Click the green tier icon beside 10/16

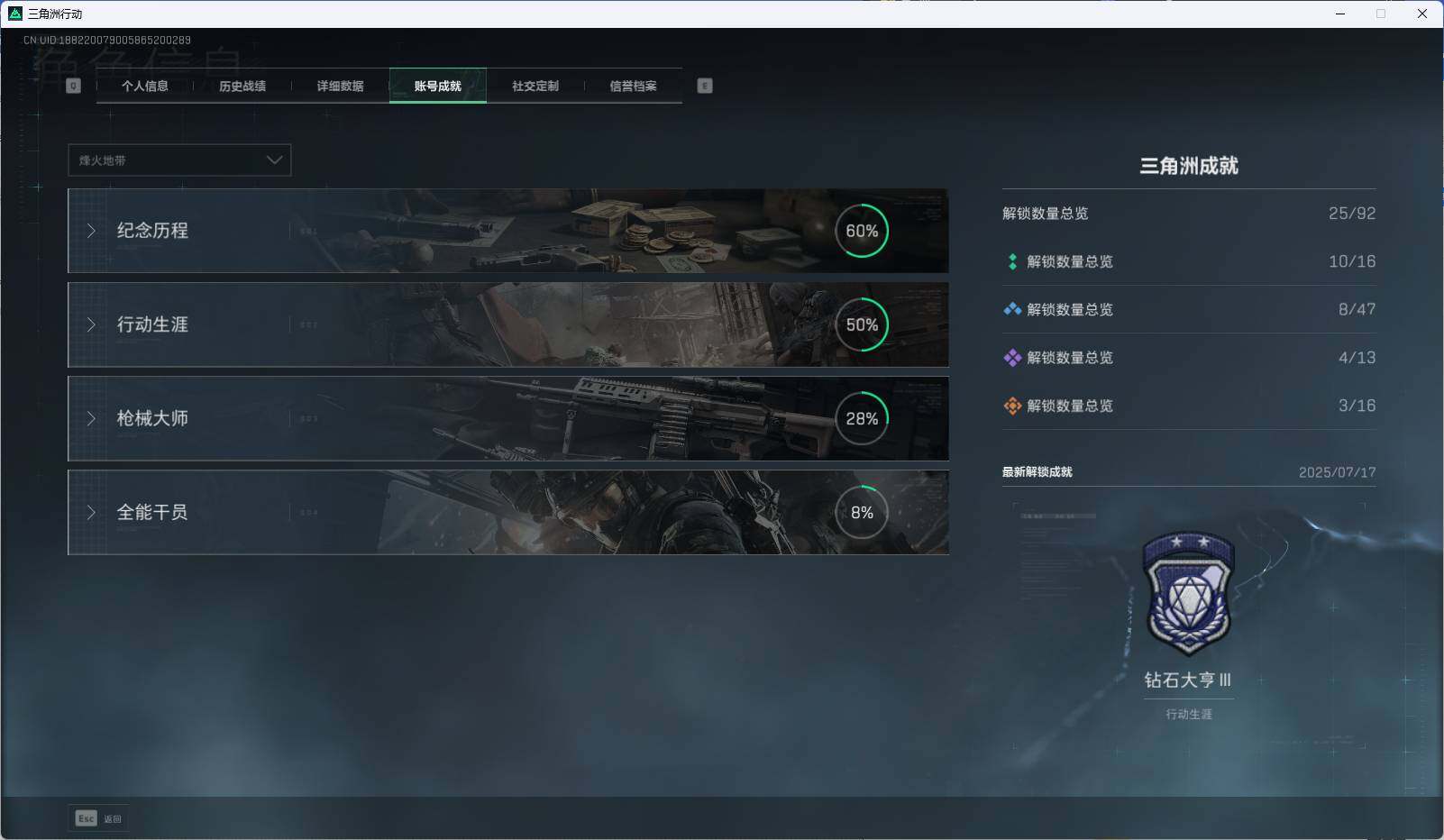tap(1012, 261)
